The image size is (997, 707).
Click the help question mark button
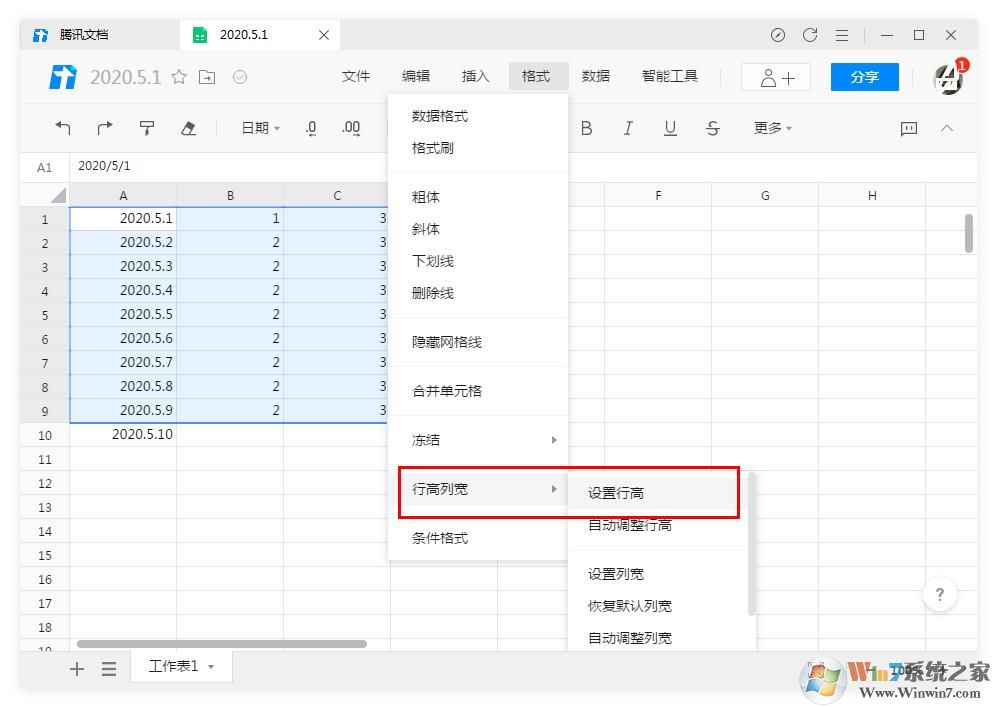pyautogui.click(x=940, y=594)
